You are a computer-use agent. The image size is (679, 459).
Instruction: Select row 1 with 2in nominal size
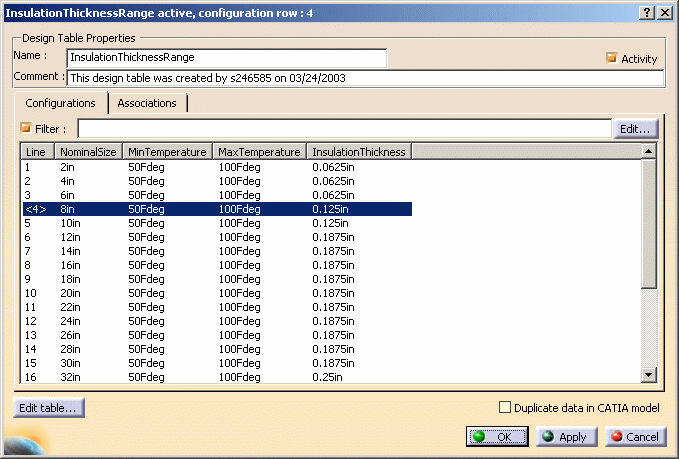(217, 167)
